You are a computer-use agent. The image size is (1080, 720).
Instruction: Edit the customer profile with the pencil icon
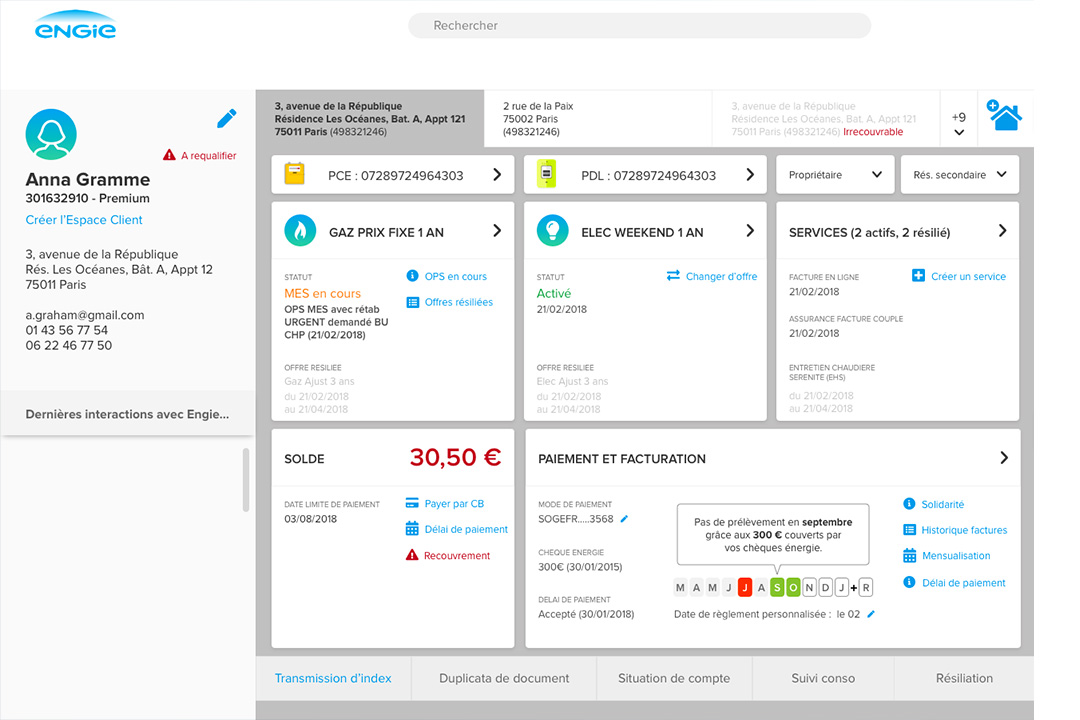coord(227,119)
